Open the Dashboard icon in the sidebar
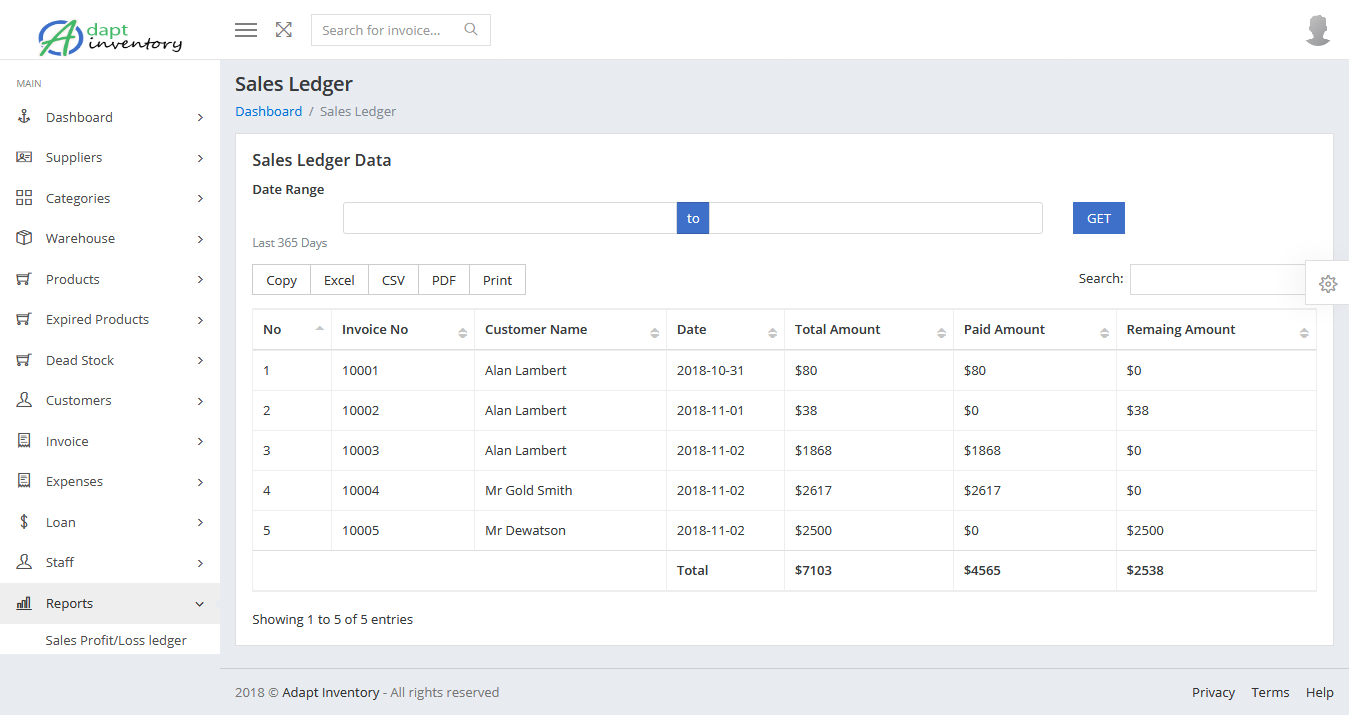The height and width of the screenshot is (715, 1349). point(24,116)
